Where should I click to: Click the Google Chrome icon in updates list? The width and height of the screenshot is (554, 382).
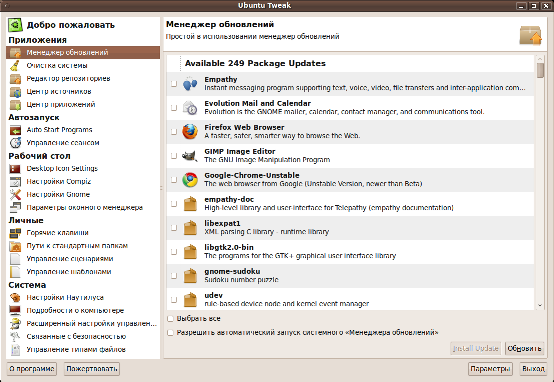[190, 180]
